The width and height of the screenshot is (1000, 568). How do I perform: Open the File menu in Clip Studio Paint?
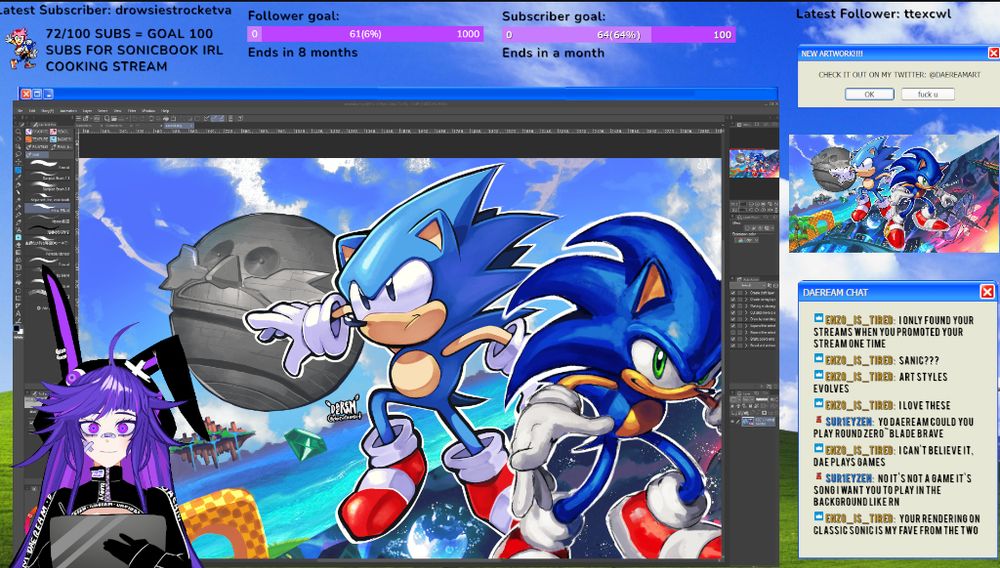tap(20, 110)
